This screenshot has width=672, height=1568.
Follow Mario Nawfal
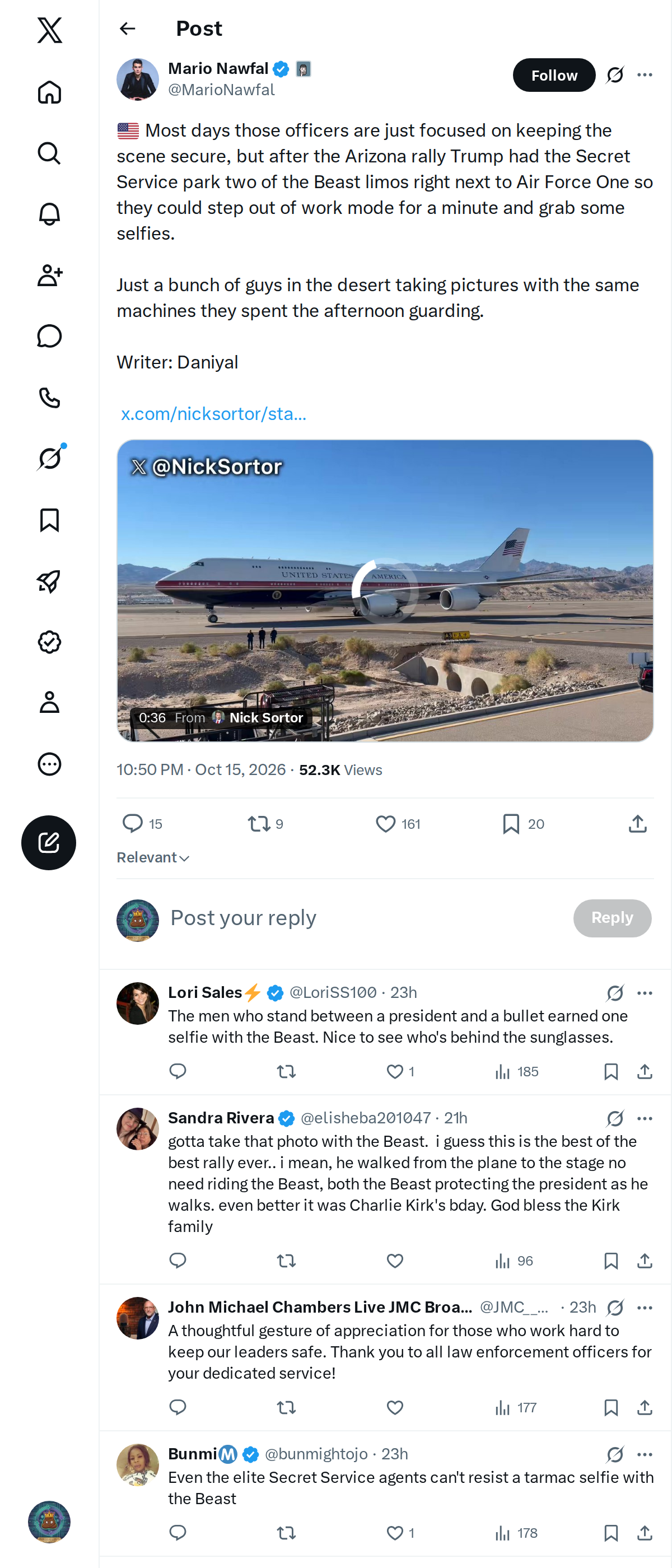coord(554,75)
